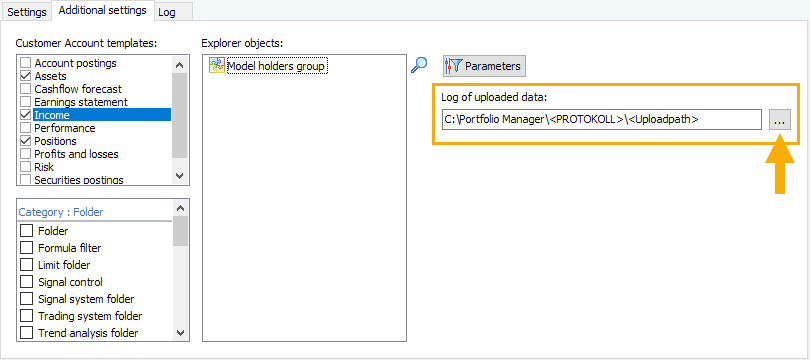Click into the Log of uploaded data path field
The width and height of the screenshot is (810, 360).
pyautogui.click(x=602, y=119)
